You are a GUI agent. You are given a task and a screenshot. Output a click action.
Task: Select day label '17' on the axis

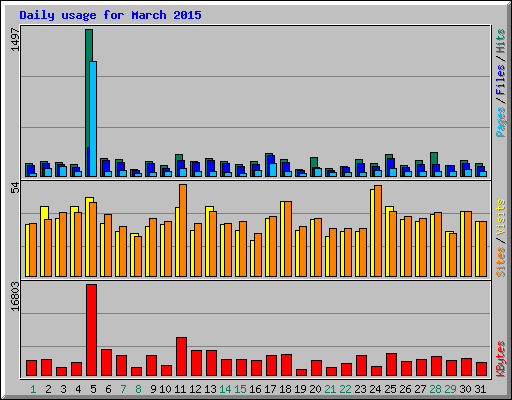270,389
